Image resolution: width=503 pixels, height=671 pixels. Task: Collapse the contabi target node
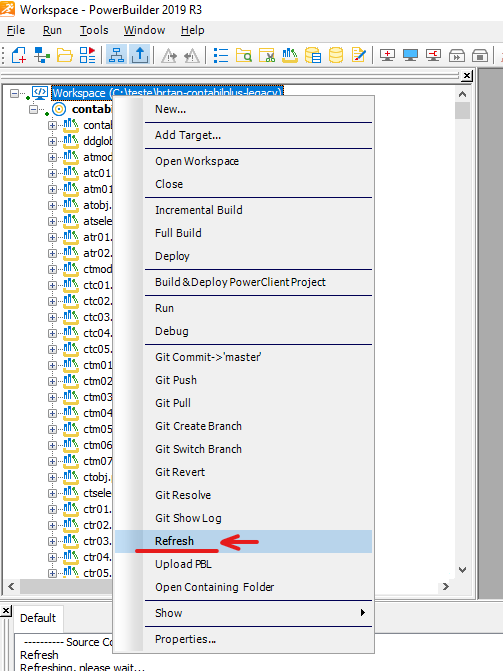pos(33,109)
